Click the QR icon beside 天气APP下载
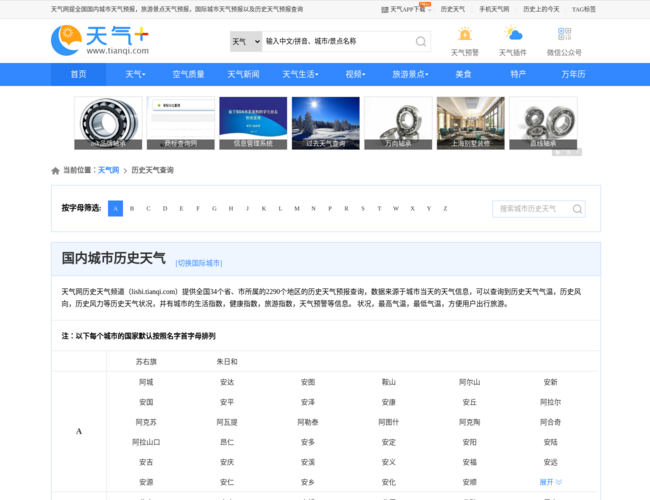Screen dimensions: 650x500 tap(385, 10)
